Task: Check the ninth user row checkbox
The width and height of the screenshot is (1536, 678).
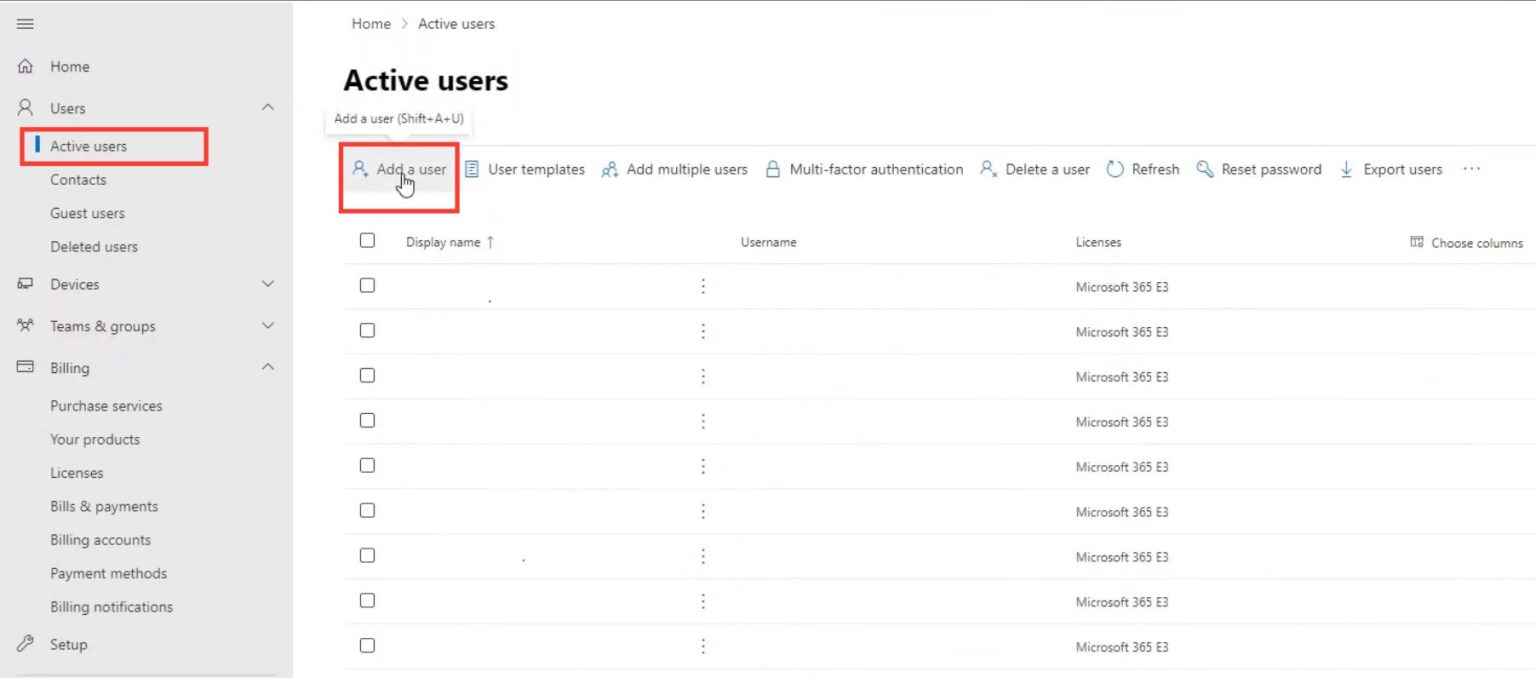Action: pos(367,645)
